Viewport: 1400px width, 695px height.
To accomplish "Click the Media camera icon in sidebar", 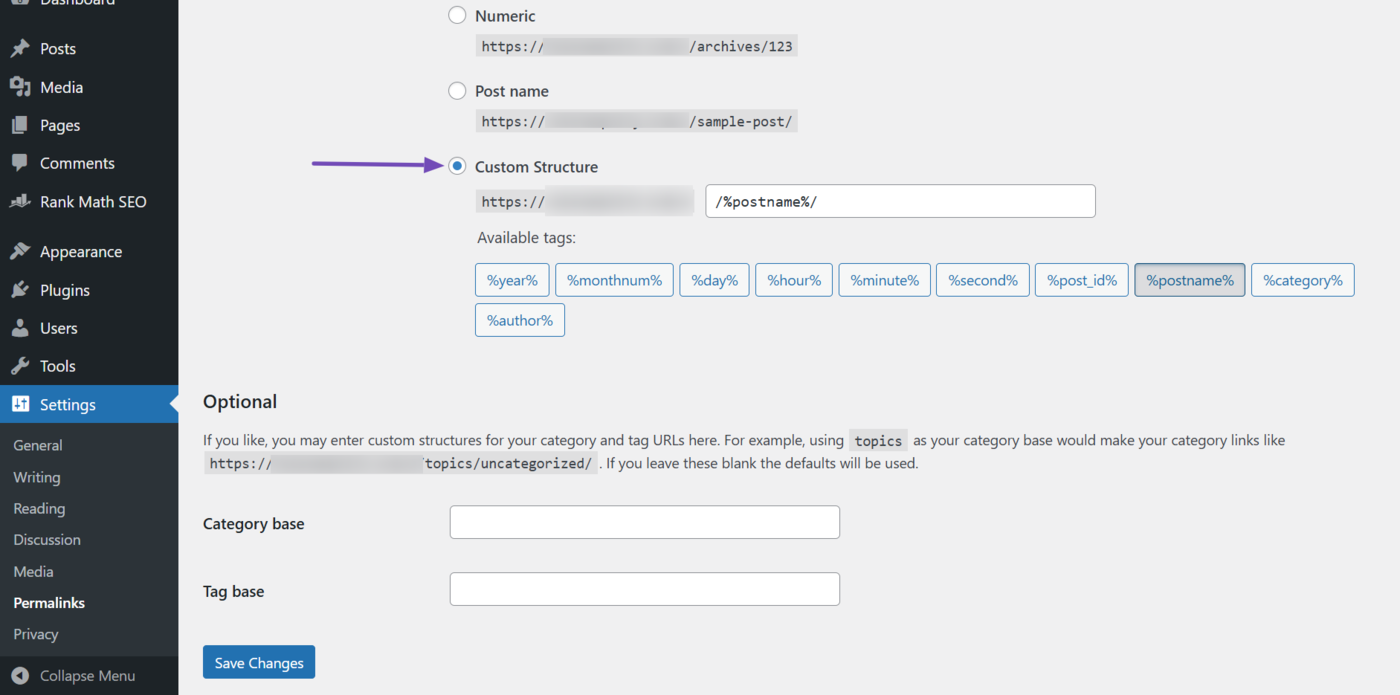I will (x=20, y=87).
